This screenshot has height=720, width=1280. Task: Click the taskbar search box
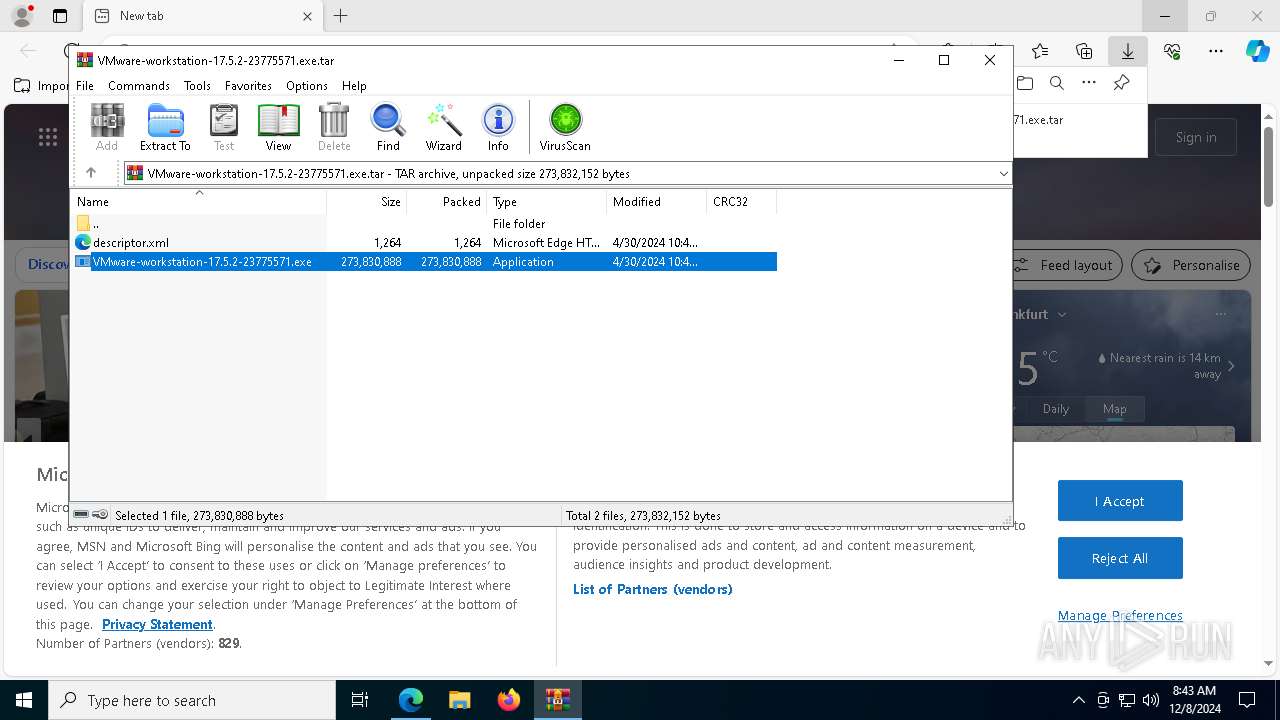192,700
